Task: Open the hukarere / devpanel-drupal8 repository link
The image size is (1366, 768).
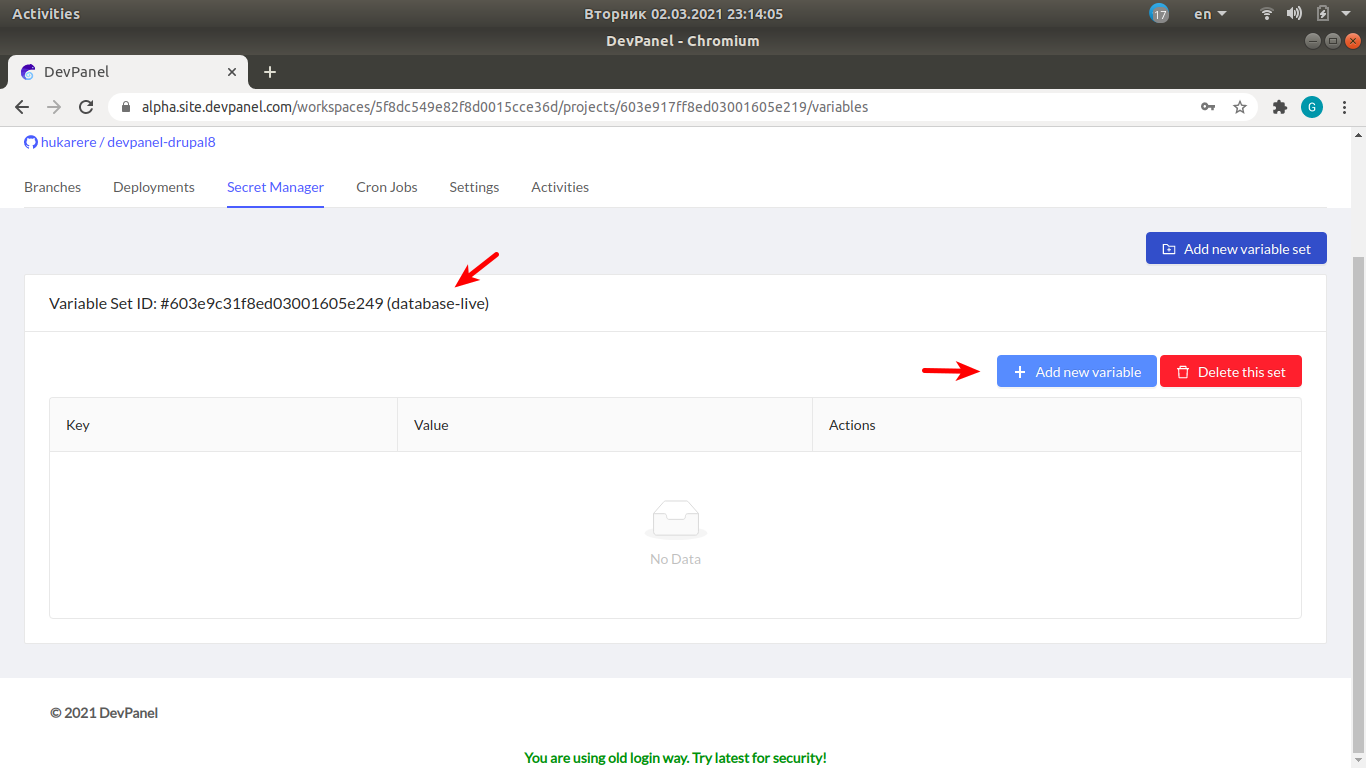Action: tap(127, 142)
